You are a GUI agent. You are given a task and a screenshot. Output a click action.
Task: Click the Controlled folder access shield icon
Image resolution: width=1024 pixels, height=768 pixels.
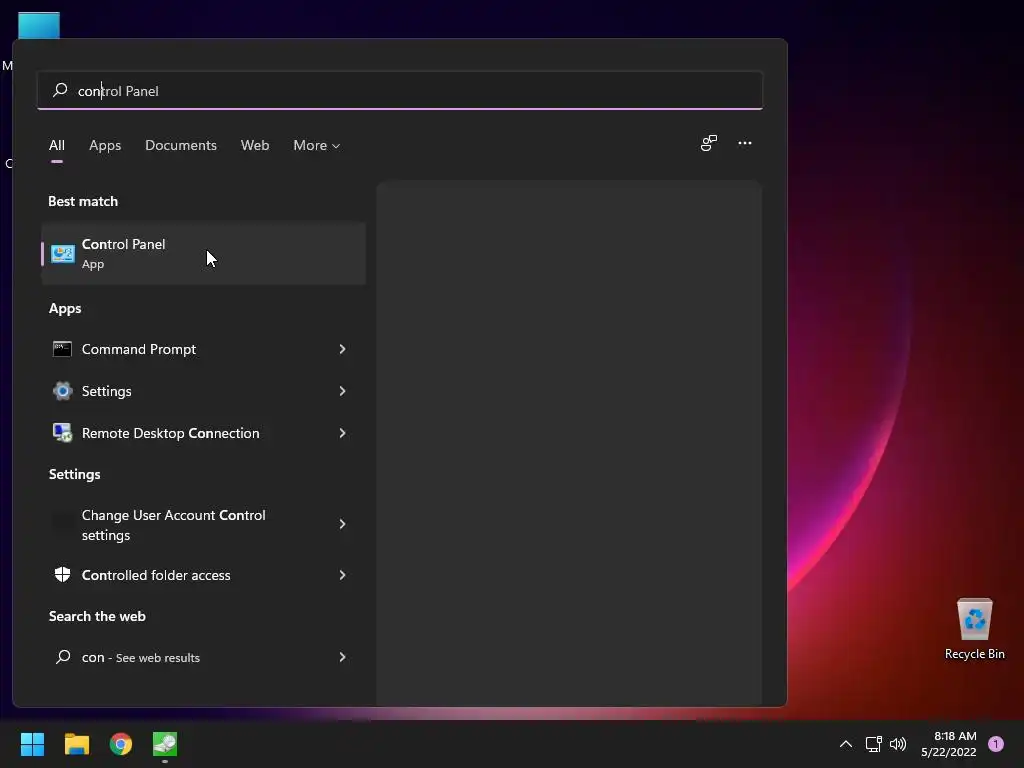[62, 575]
